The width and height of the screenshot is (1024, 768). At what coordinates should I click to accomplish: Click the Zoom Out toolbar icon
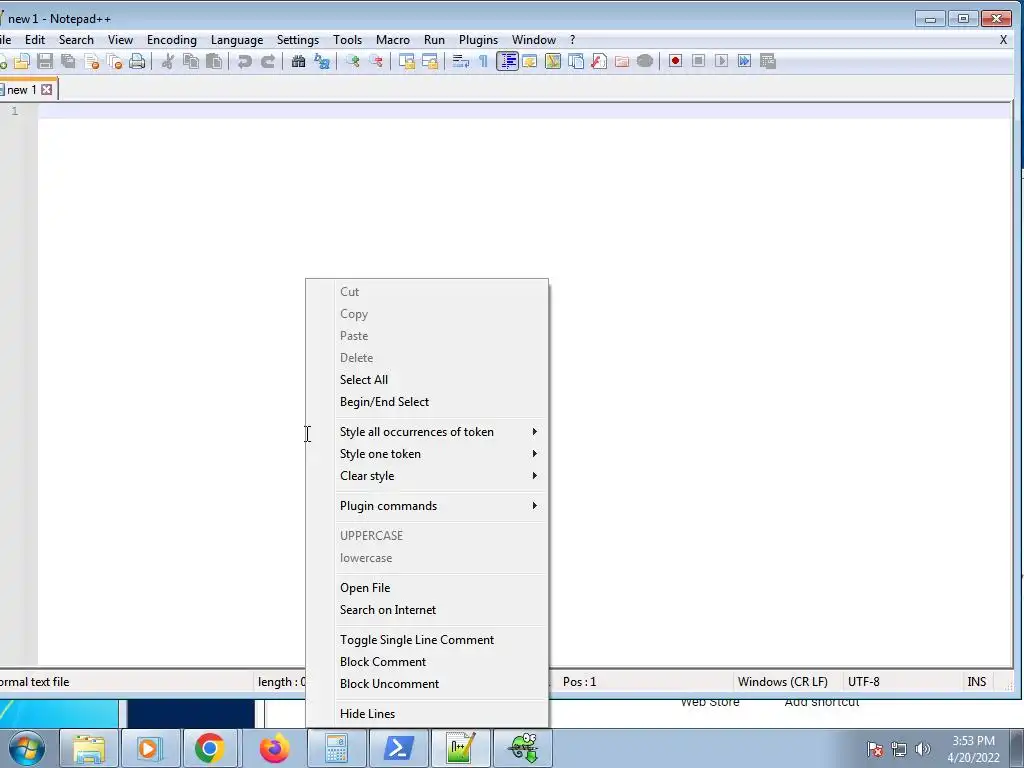point(376,61)
